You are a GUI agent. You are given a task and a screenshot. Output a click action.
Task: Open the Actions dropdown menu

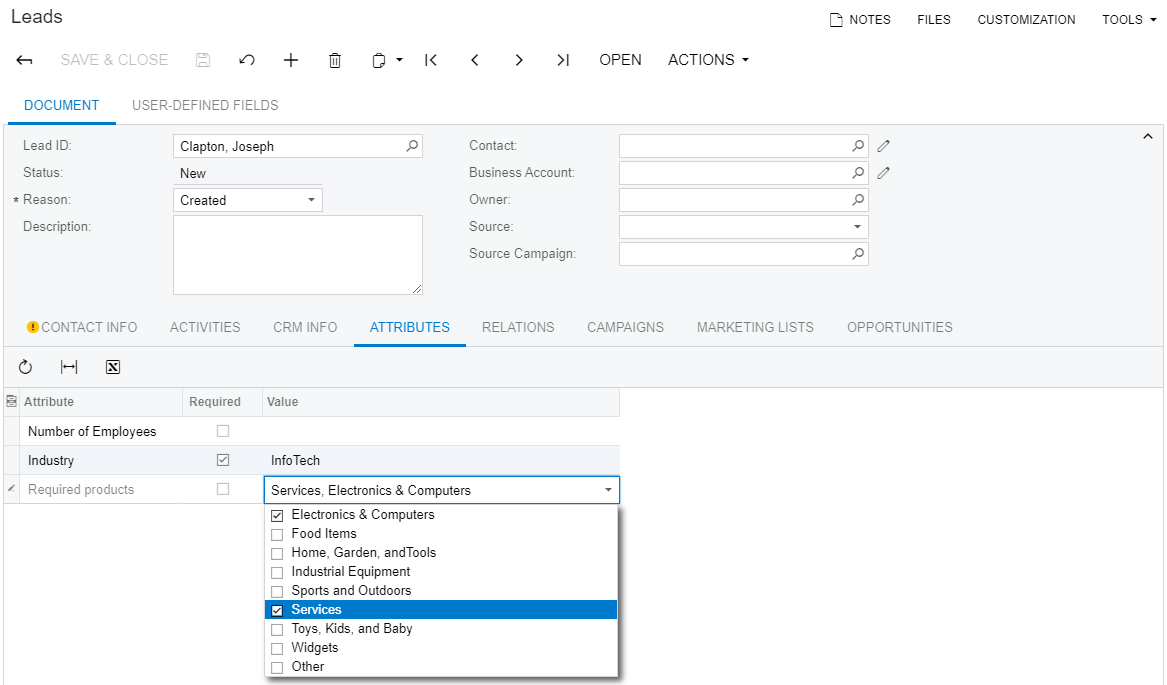click(x=708, y=60)
